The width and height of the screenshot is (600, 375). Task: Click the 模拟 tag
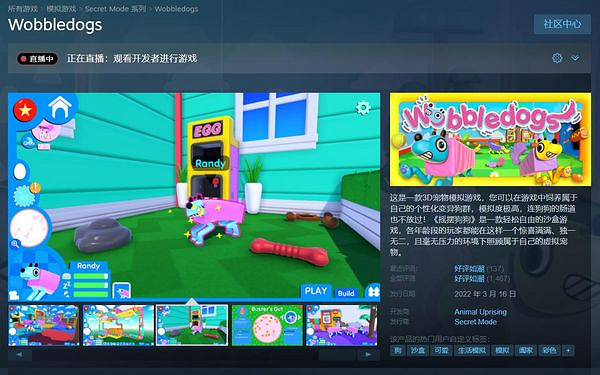coord(502,350)
